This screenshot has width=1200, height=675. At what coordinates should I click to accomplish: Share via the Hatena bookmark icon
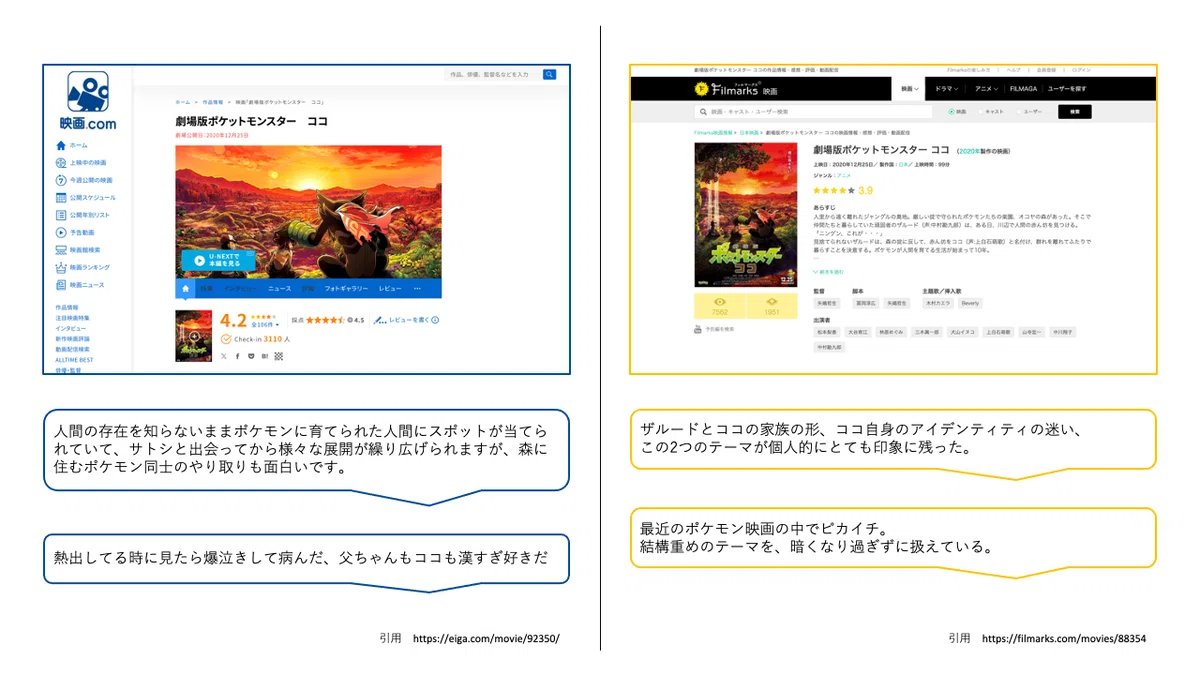coord(265,356)
